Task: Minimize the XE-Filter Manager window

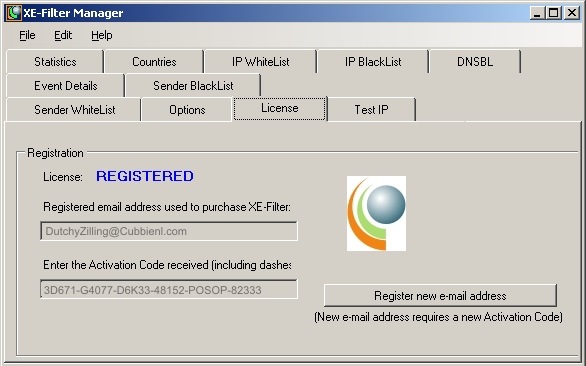Action: coord(537,13)
